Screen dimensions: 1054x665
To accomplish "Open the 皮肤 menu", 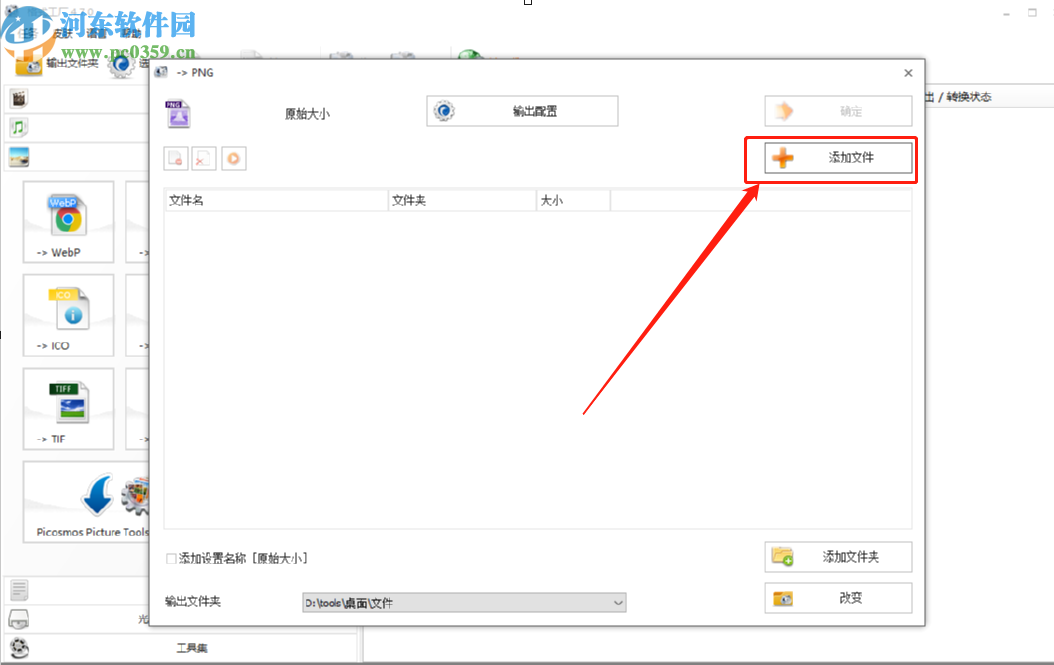I will (63, 34).
